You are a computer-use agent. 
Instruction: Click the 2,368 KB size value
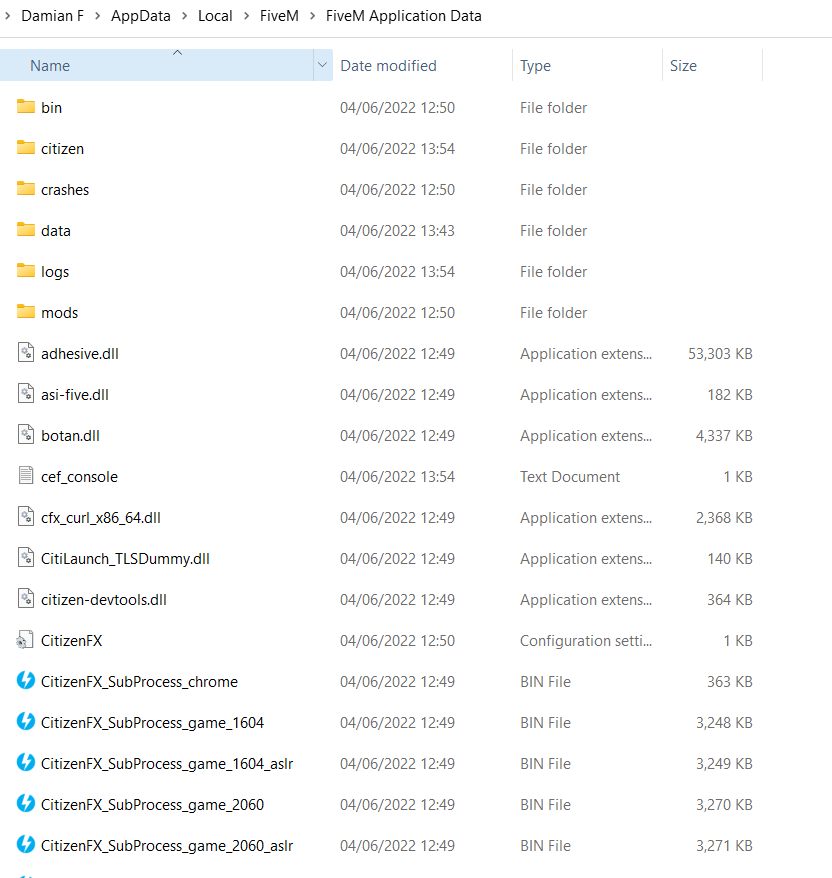[724, 517]
